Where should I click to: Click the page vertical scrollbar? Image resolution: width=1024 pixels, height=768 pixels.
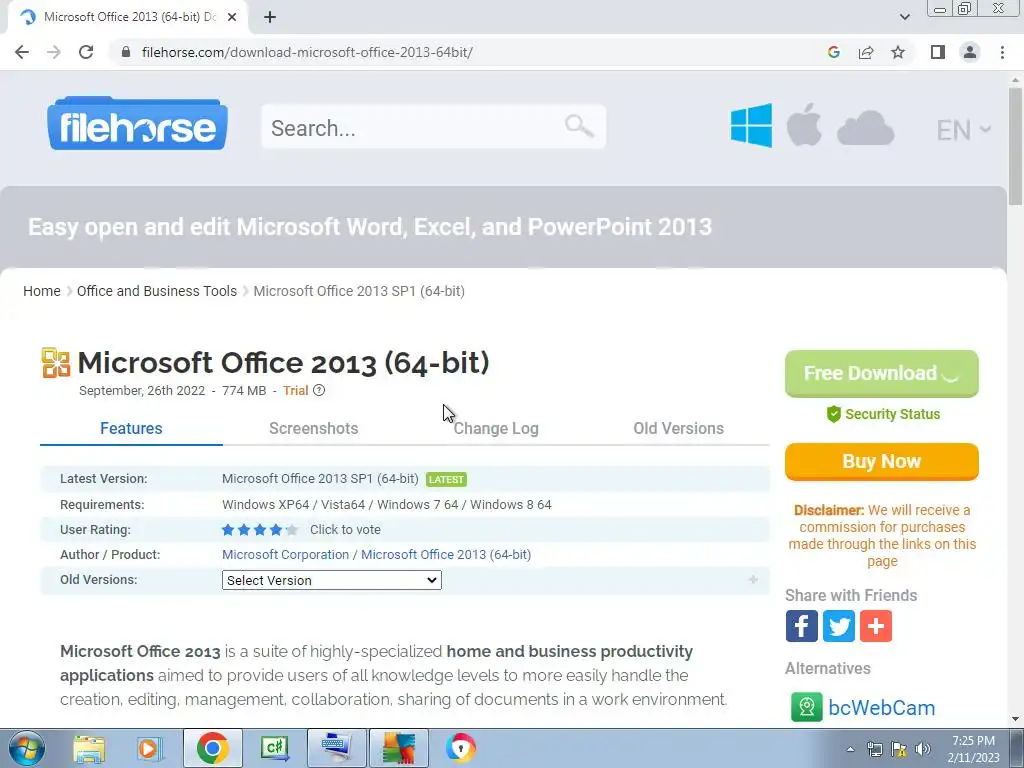pyautogui.click(x=1015, y=147)
